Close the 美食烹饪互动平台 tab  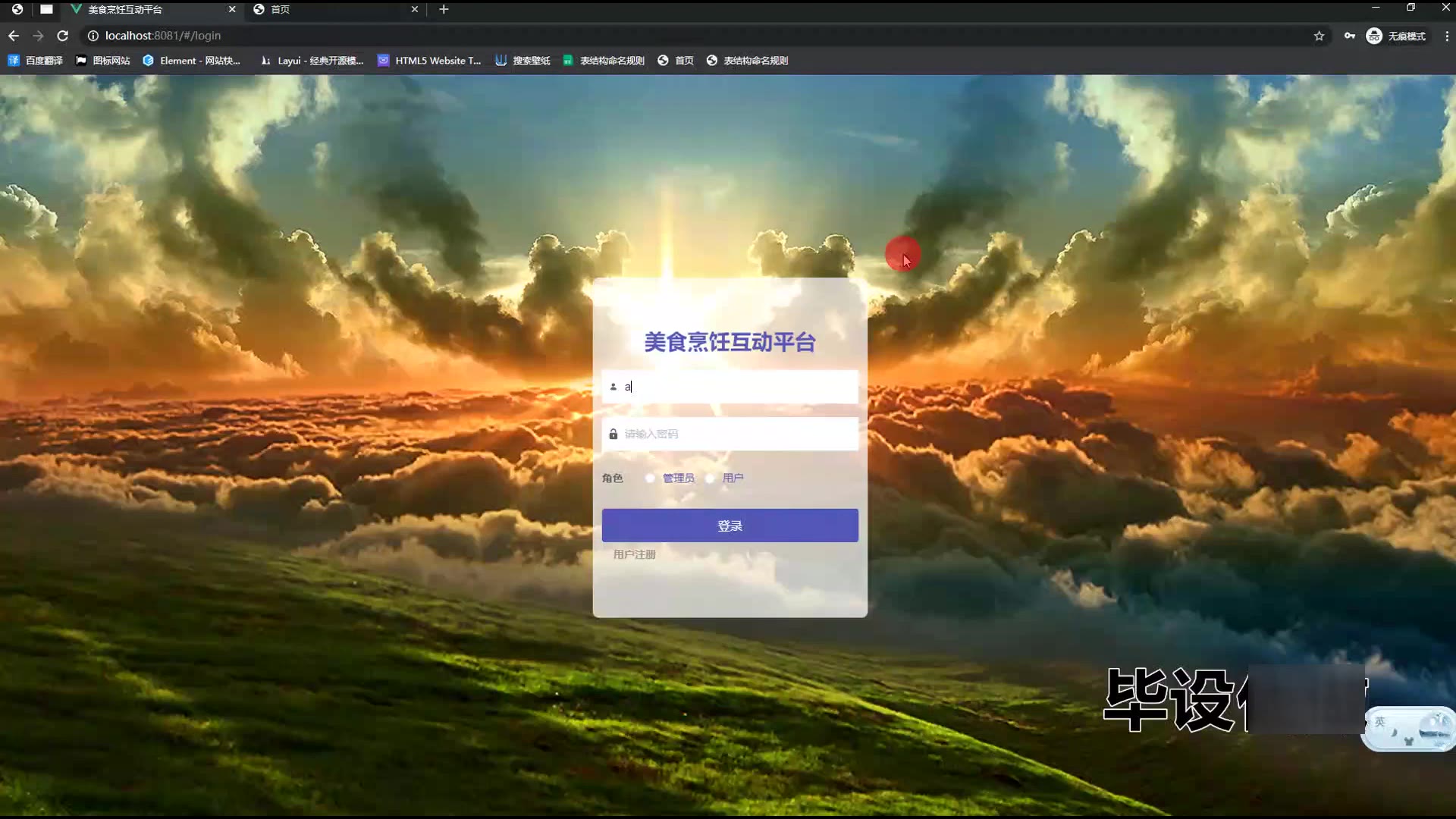[232, 9]
